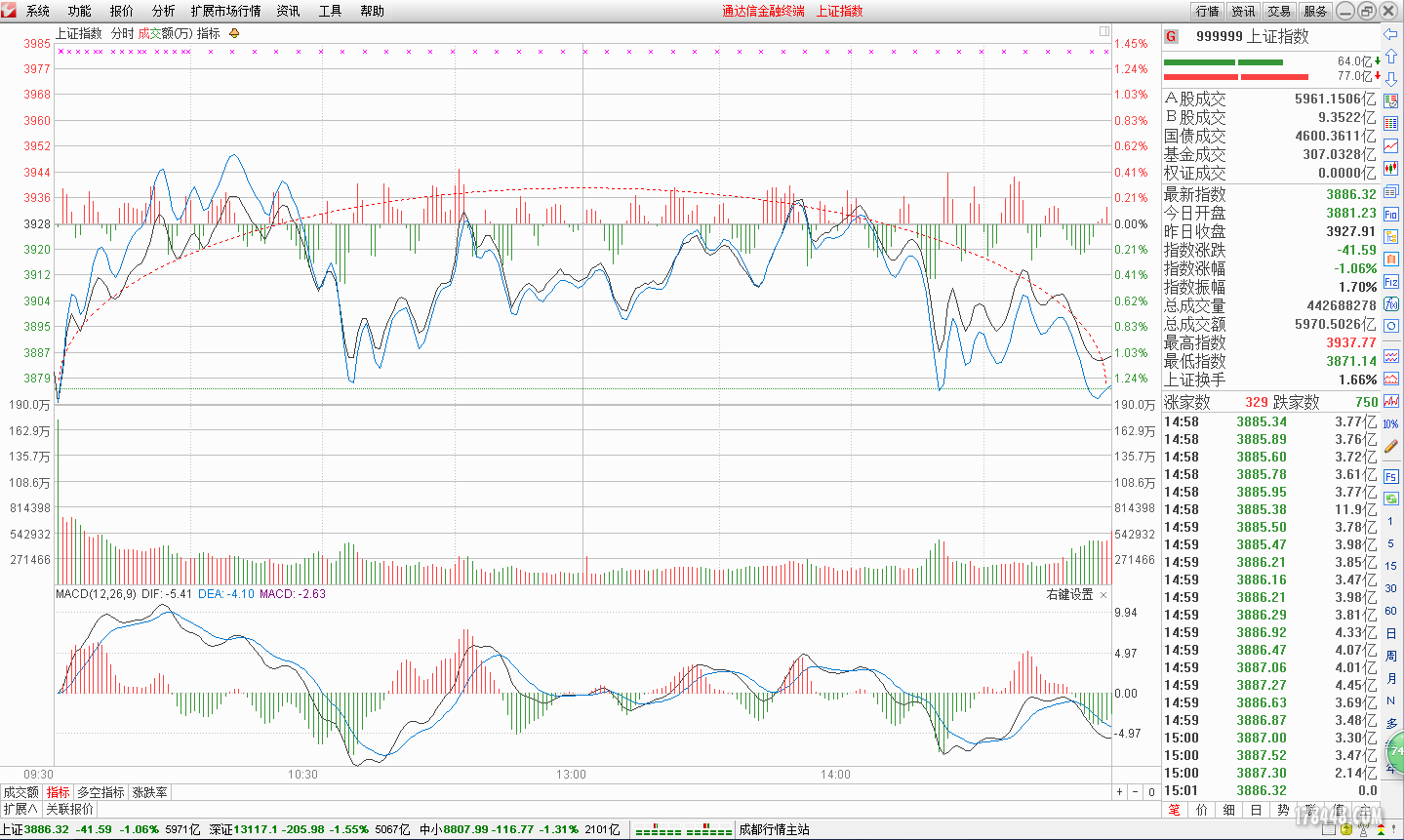Select the N period option in sidebar
Viewport: 1404px width, 840px height.
[x=1391, y=700]
